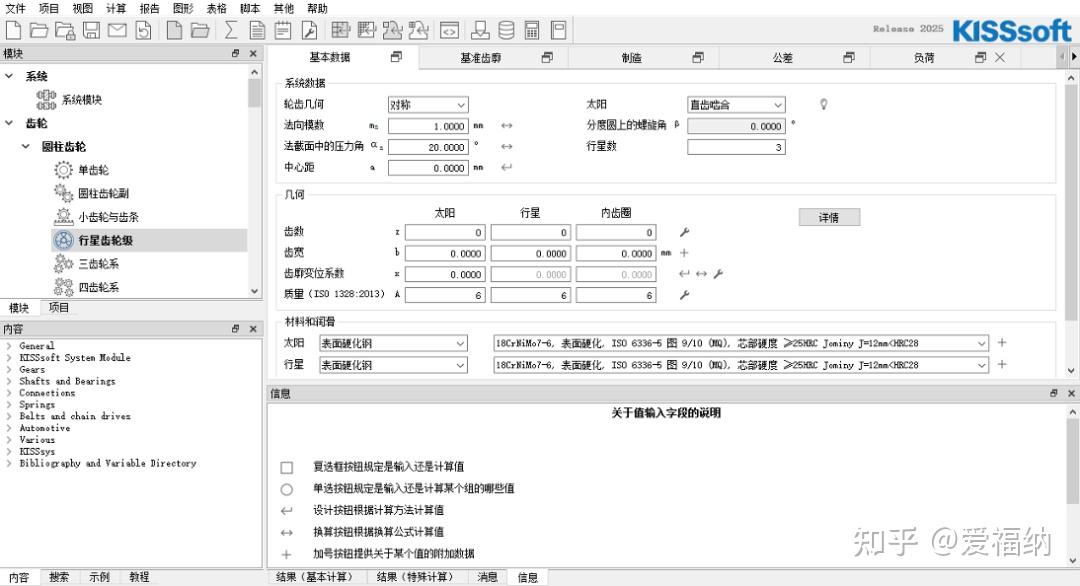Screen dimensions: 1080x586
Task: Expand the General content node
Action: [x=9, y=346]
